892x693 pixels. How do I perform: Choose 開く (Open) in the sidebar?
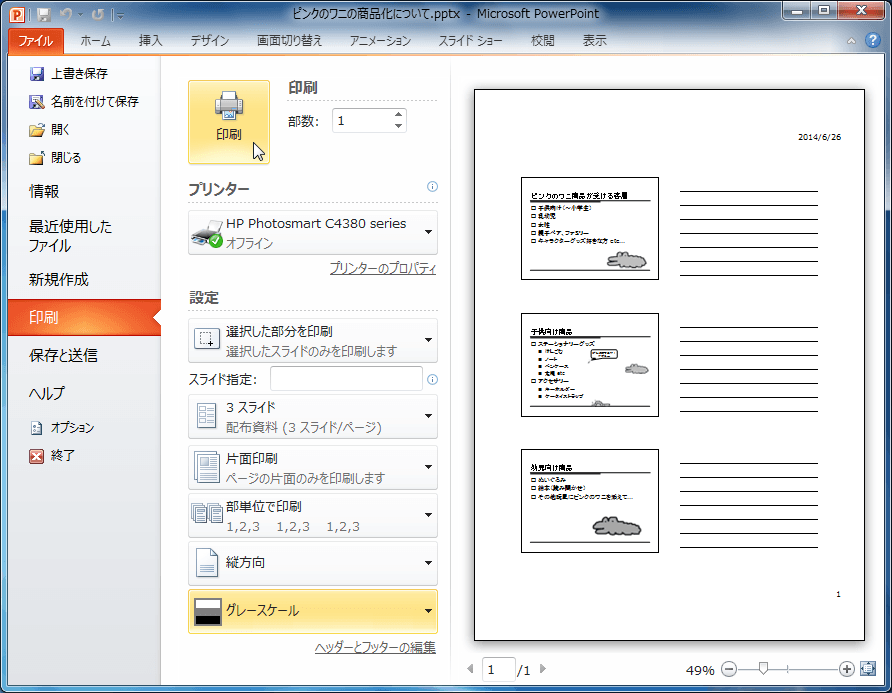(49, 130)
